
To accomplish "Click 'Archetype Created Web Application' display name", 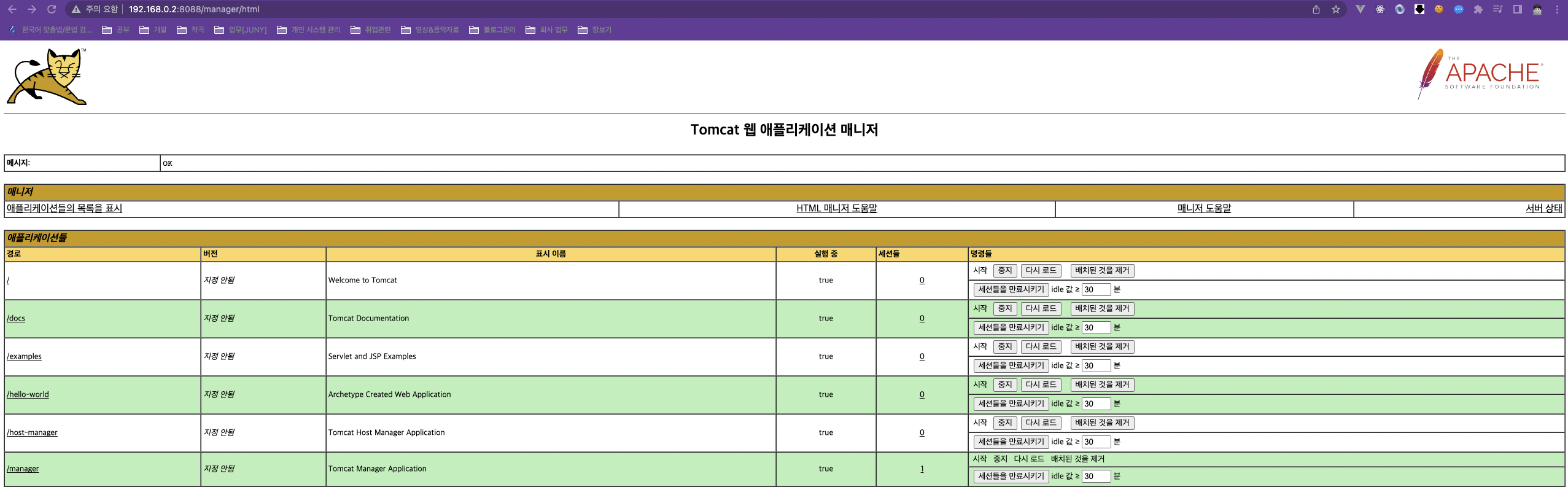I will [x=389, y=394].
